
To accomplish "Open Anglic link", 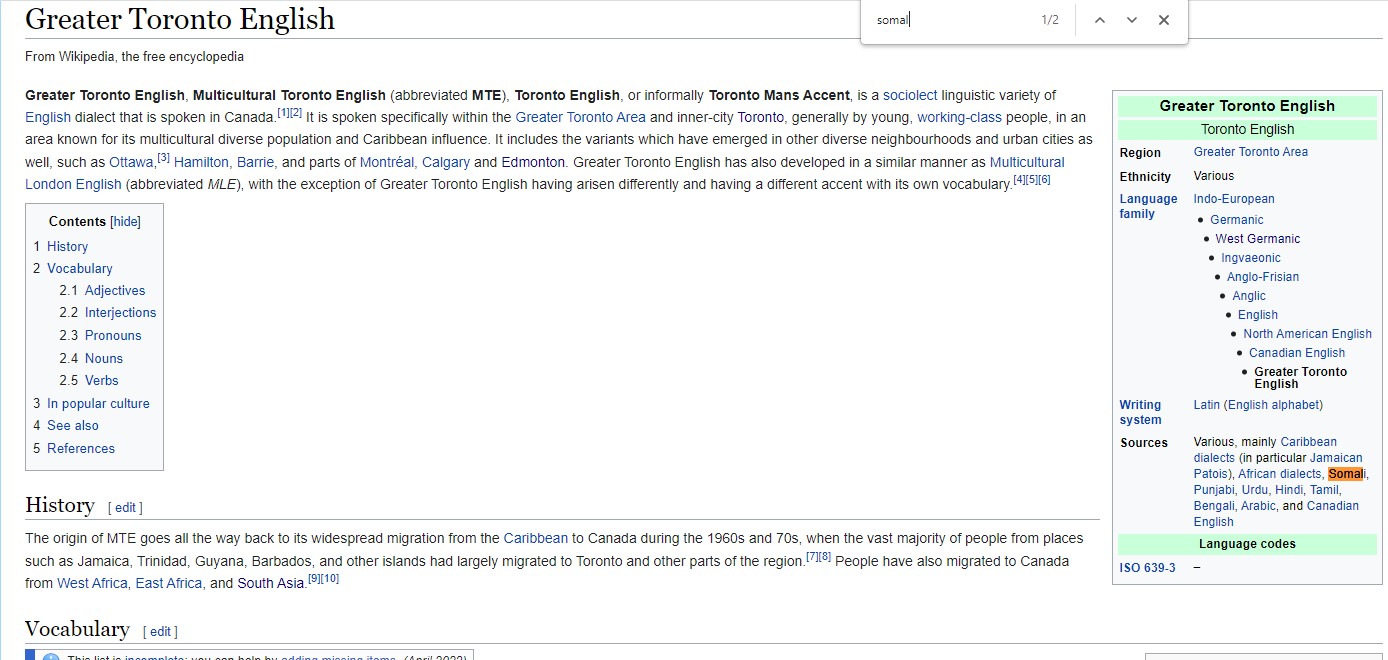I will (1249, 296).
